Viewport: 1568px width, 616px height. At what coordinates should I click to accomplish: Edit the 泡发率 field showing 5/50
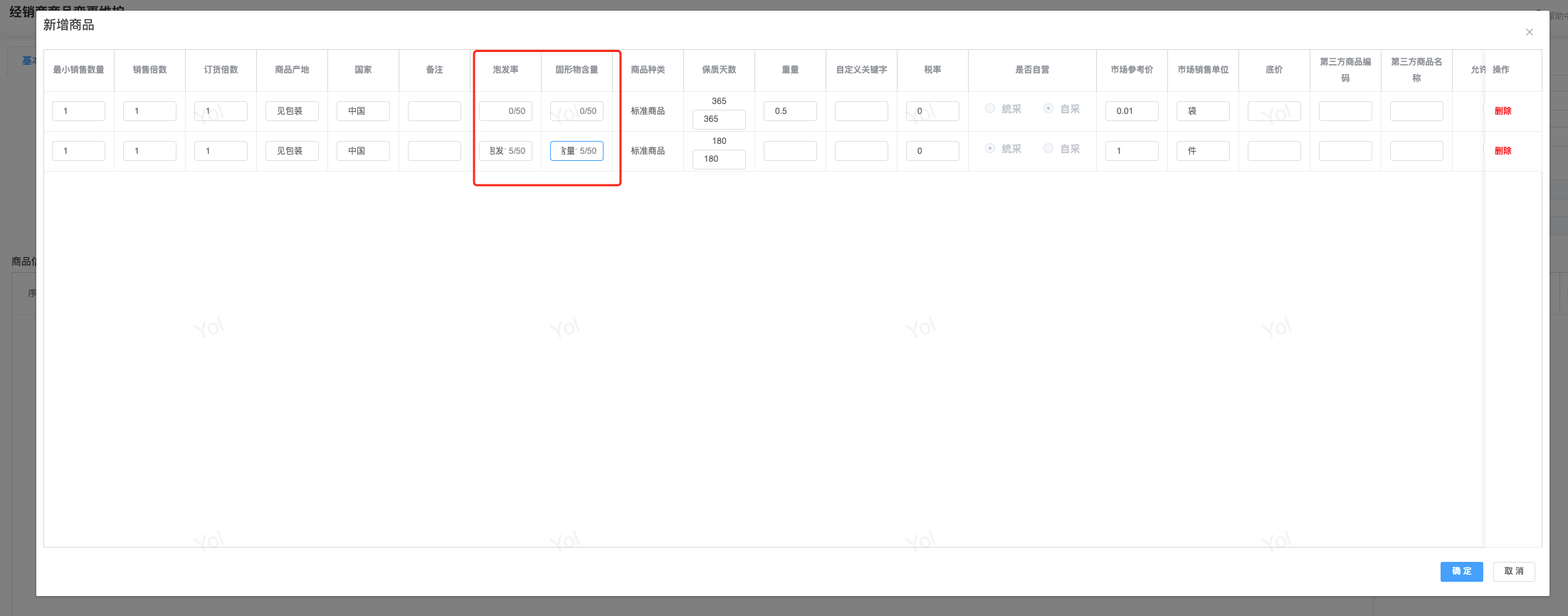(x=505, y=151)
